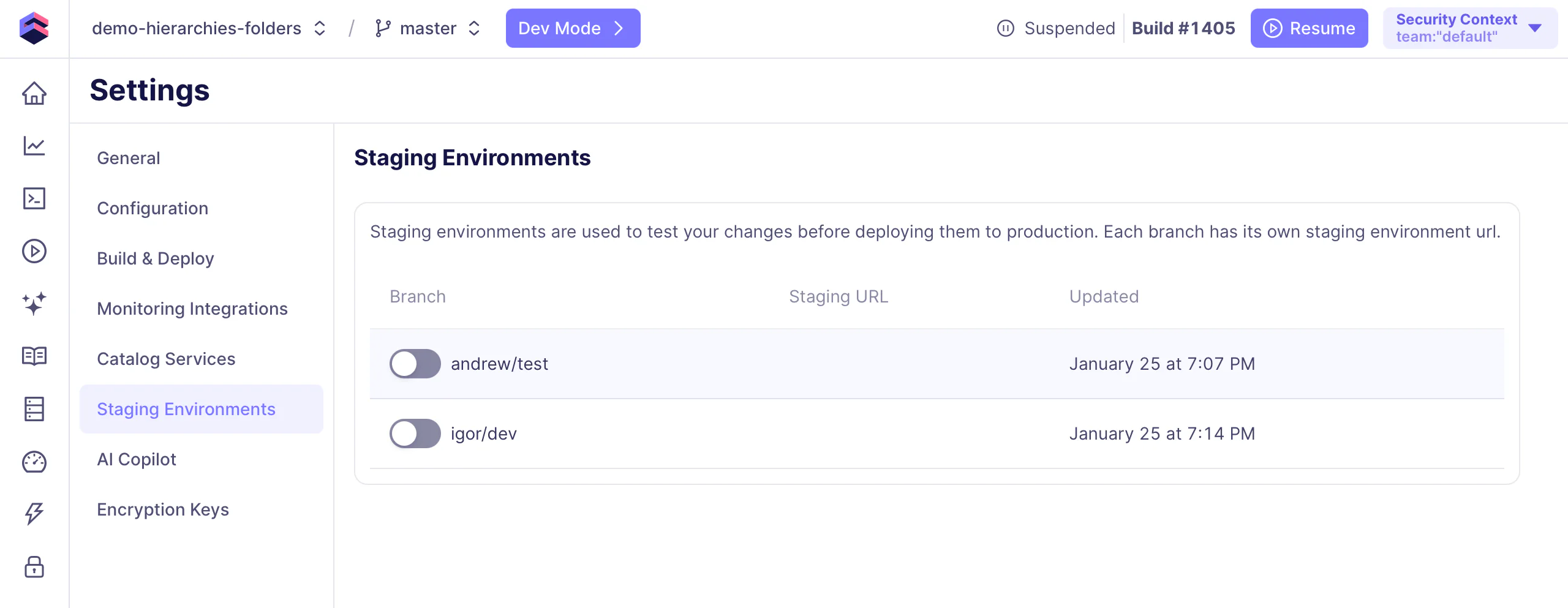Toggle staging environment for igor/dev branch
This screenshot has height=608, width=1568.
coord(415,433)
